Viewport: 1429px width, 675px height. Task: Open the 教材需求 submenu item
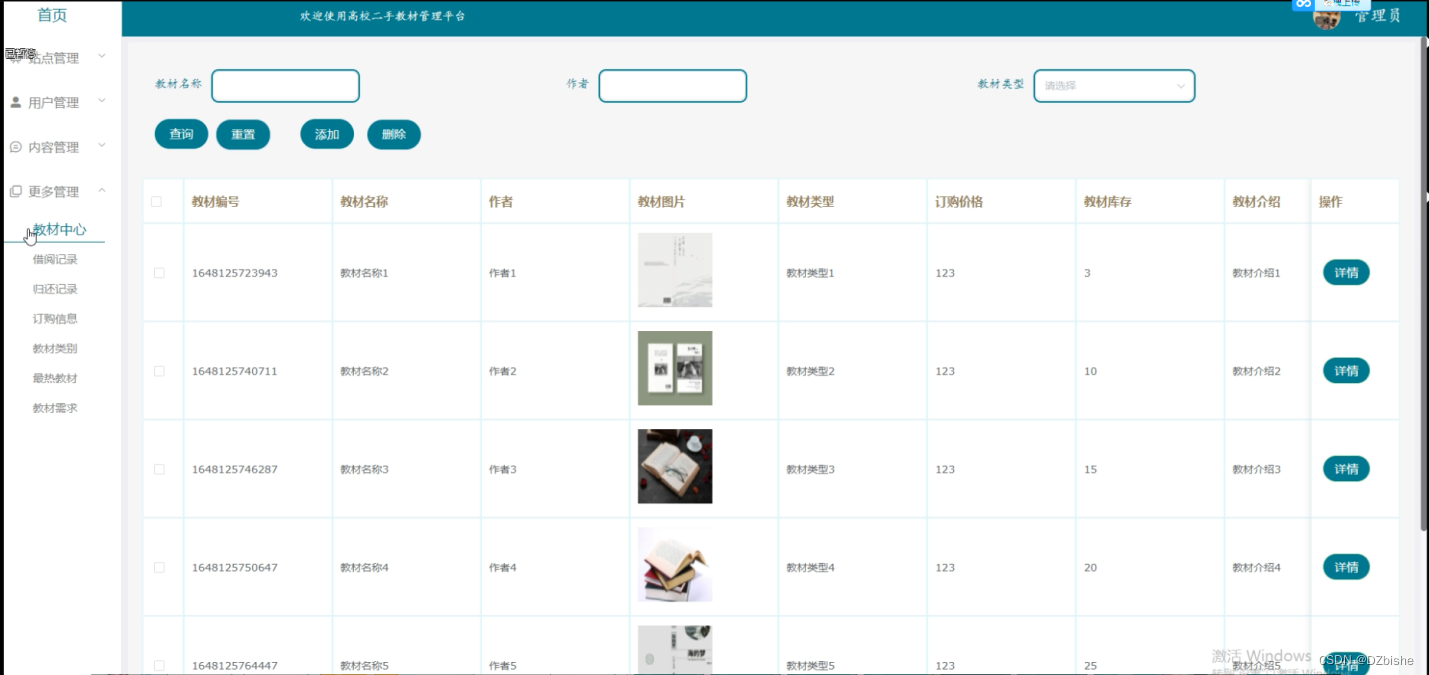tap(55, 408)
